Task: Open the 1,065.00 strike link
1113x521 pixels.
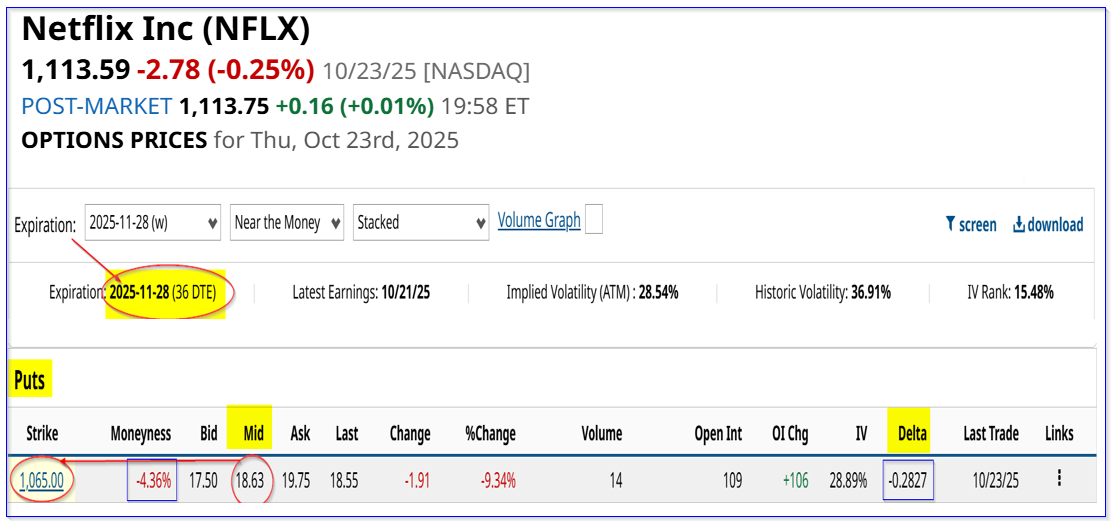Action: pyautogui.click(x=40, y=480)
